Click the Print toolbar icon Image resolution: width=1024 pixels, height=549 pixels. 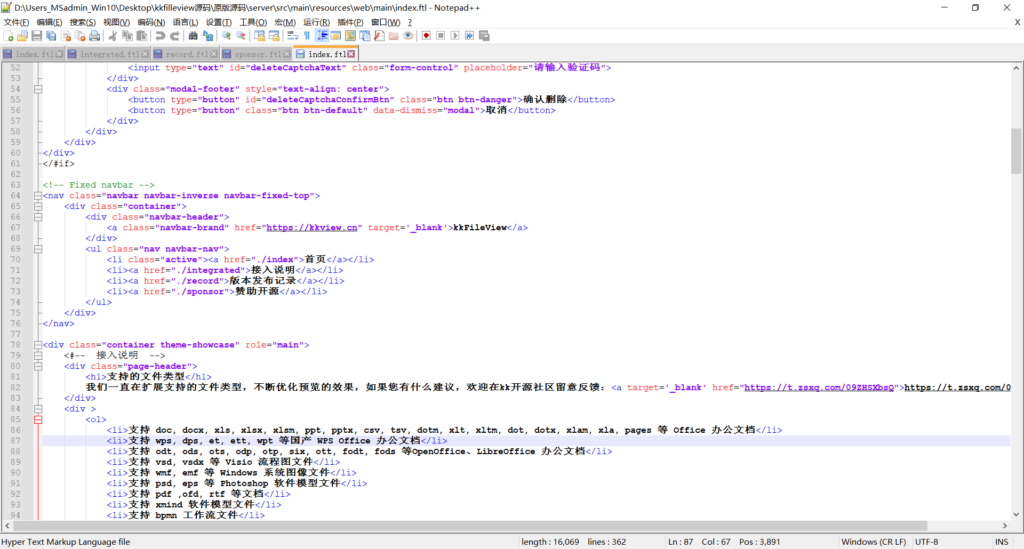point(94,36)
